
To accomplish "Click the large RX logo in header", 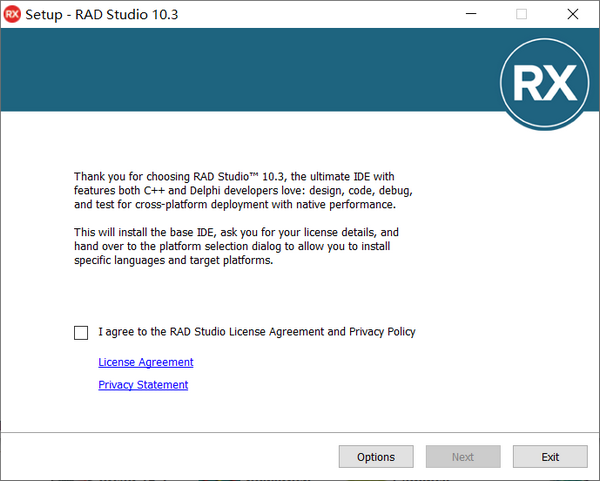I will coord(544,85).
